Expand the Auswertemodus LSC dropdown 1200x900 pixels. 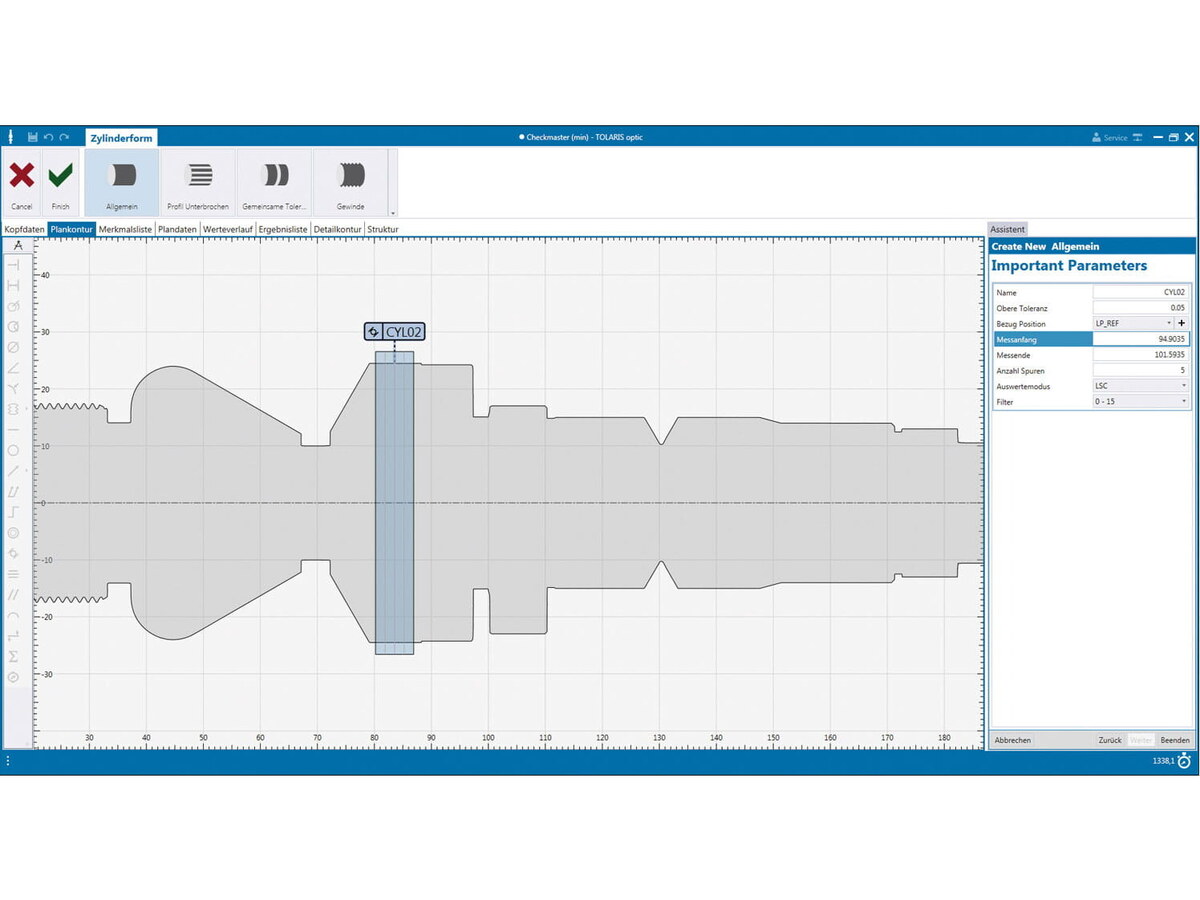click(x=1140, y=386)
